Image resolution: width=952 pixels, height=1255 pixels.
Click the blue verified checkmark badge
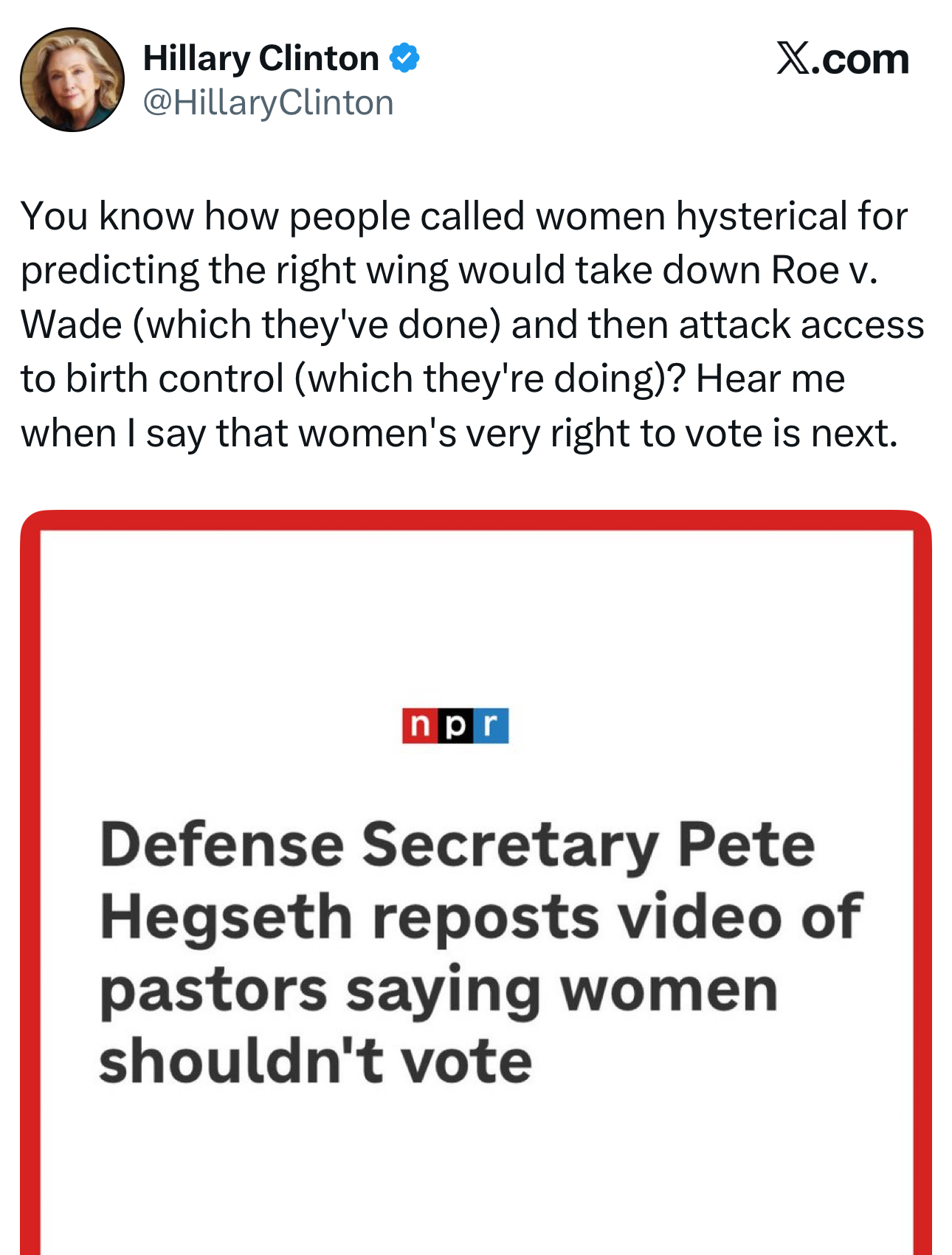click(x=404, y=58)
